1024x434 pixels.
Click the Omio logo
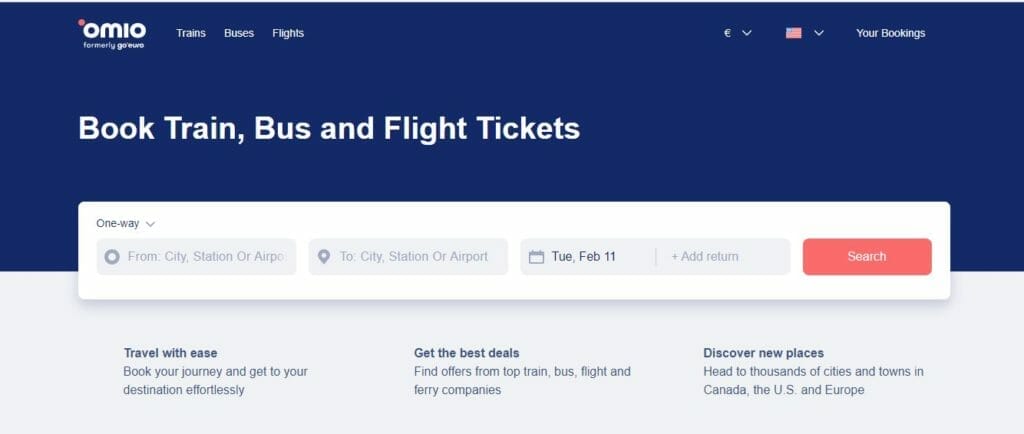coord(112,34)
